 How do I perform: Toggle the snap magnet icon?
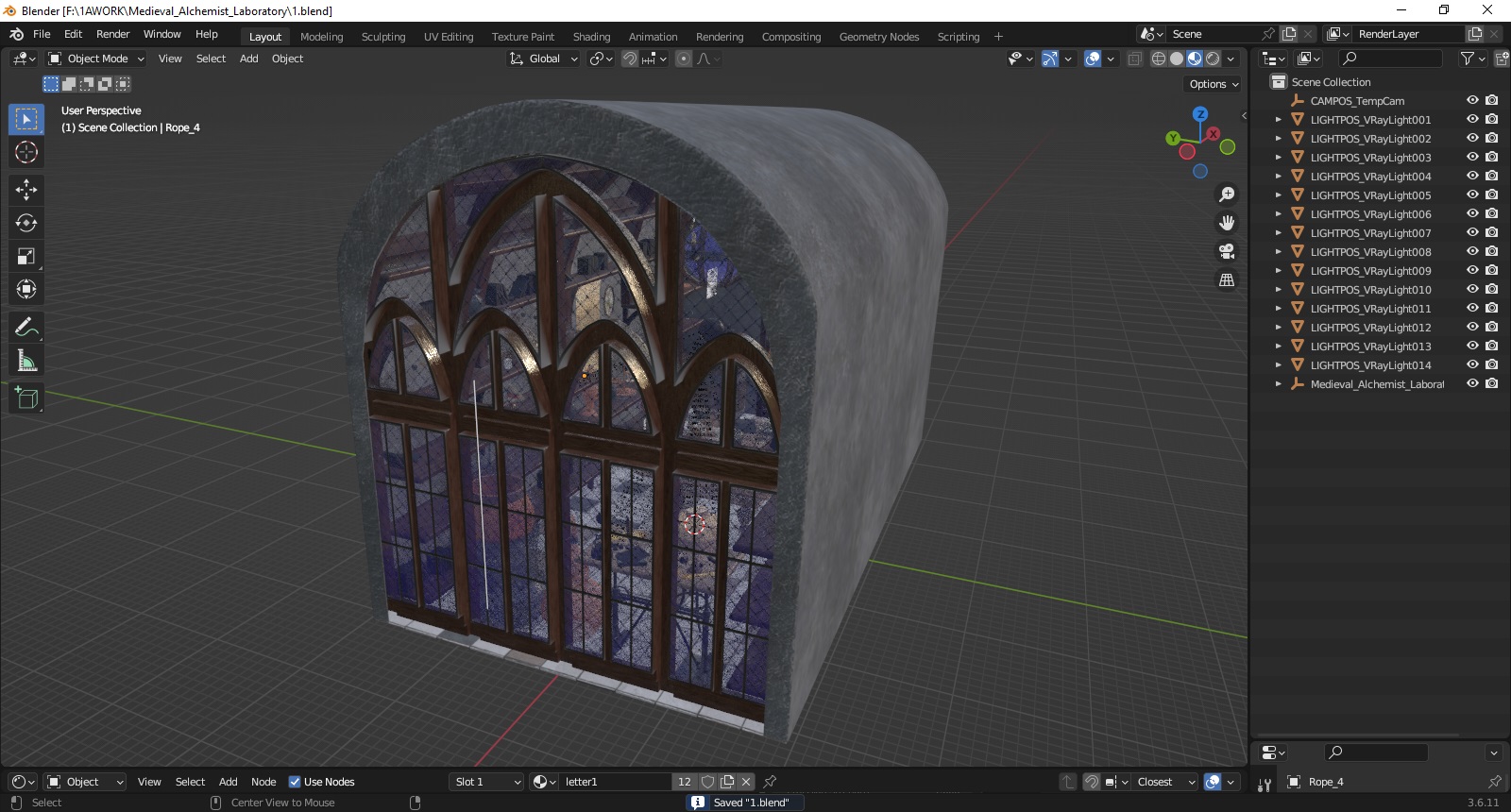pyautogui.click(x=630, y=59)
